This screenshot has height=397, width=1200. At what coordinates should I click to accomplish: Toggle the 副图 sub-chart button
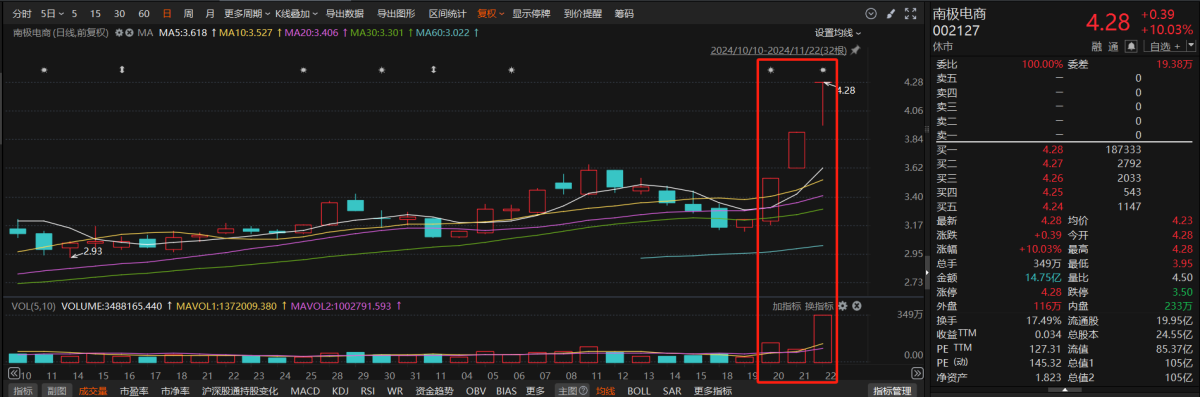point(57,391)
